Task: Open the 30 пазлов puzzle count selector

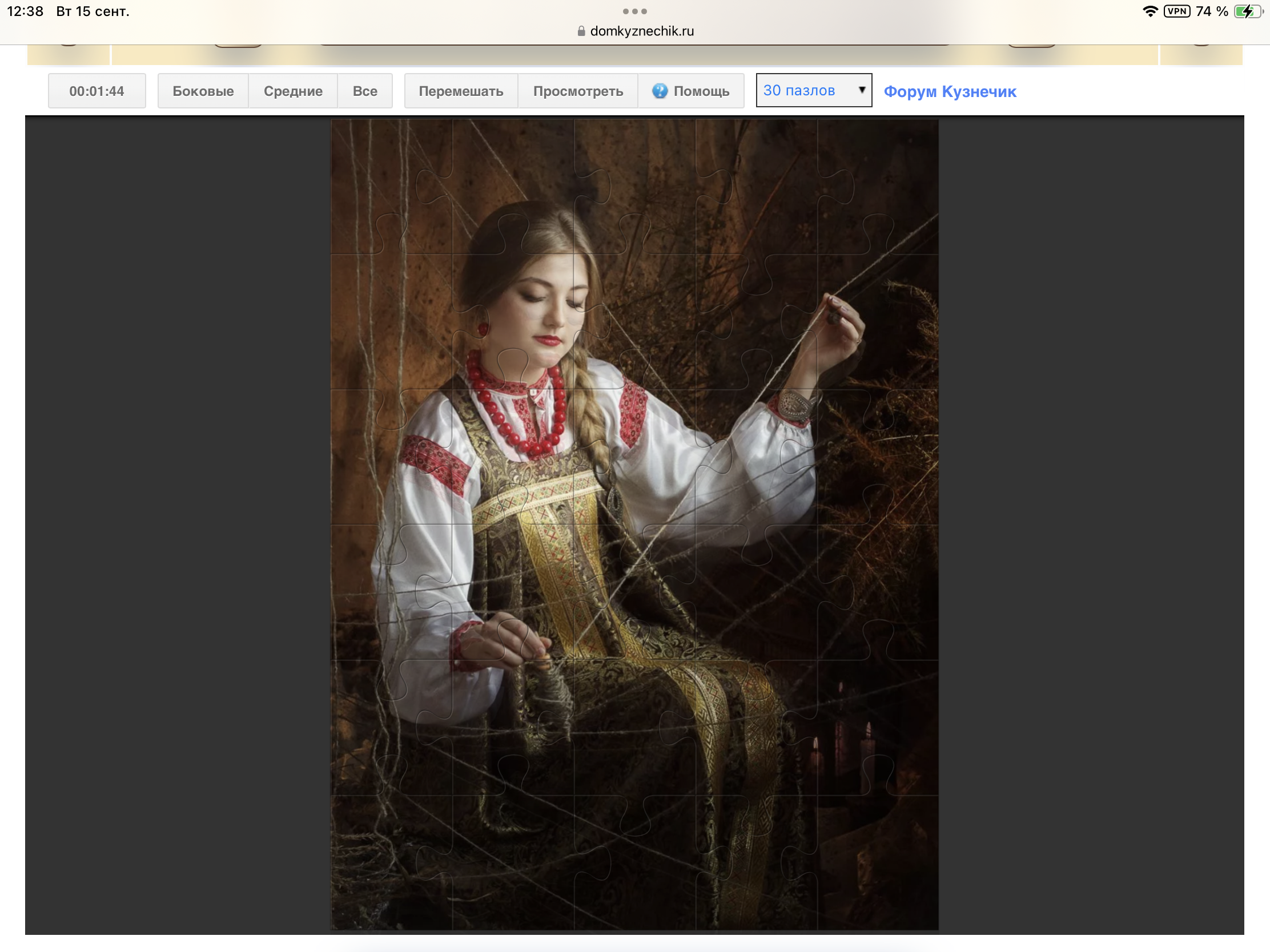Action: point(814,90)
